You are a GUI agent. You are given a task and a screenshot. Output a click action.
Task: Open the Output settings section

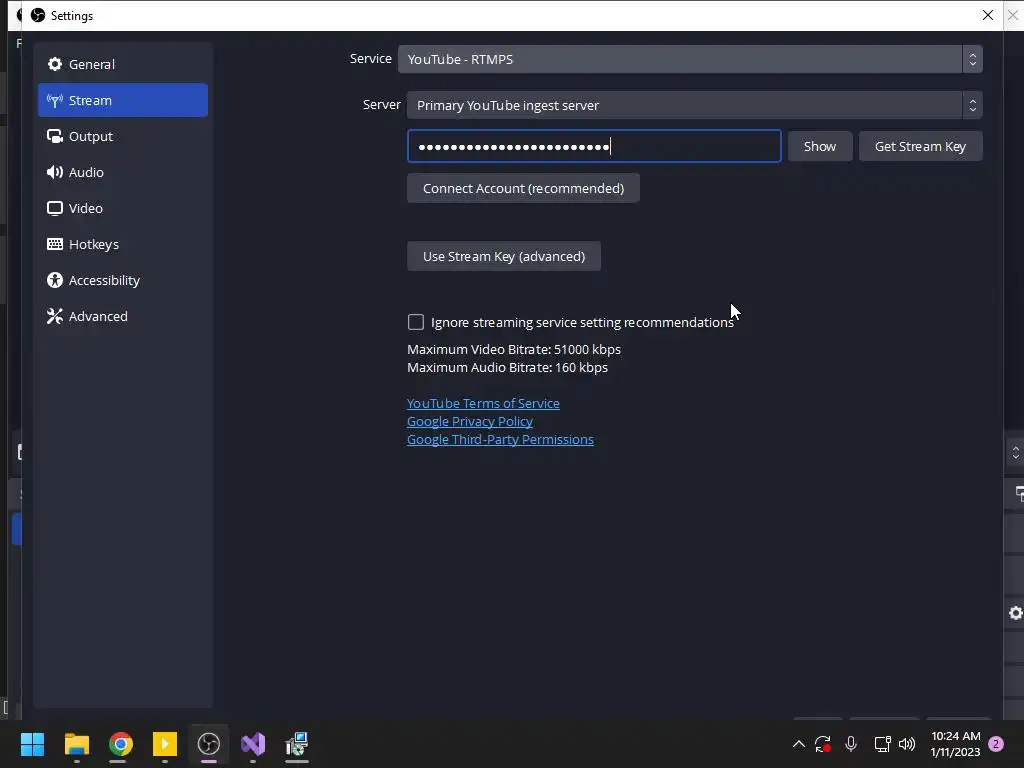tap(123, 136)
